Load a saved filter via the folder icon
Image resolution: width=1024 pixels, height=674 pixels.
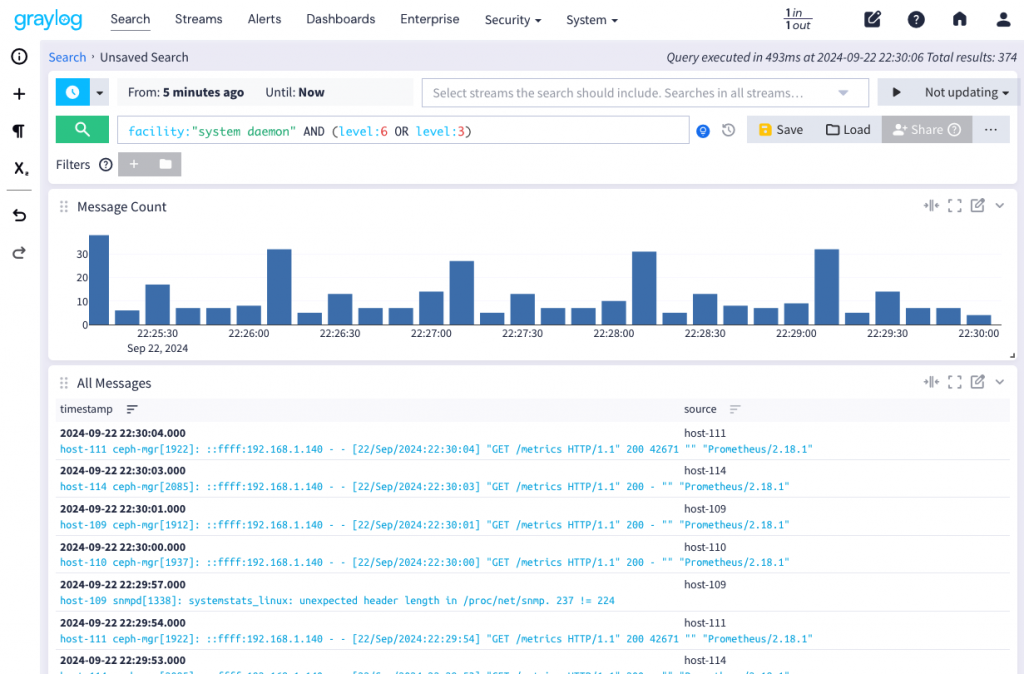[x=166, y=164]
